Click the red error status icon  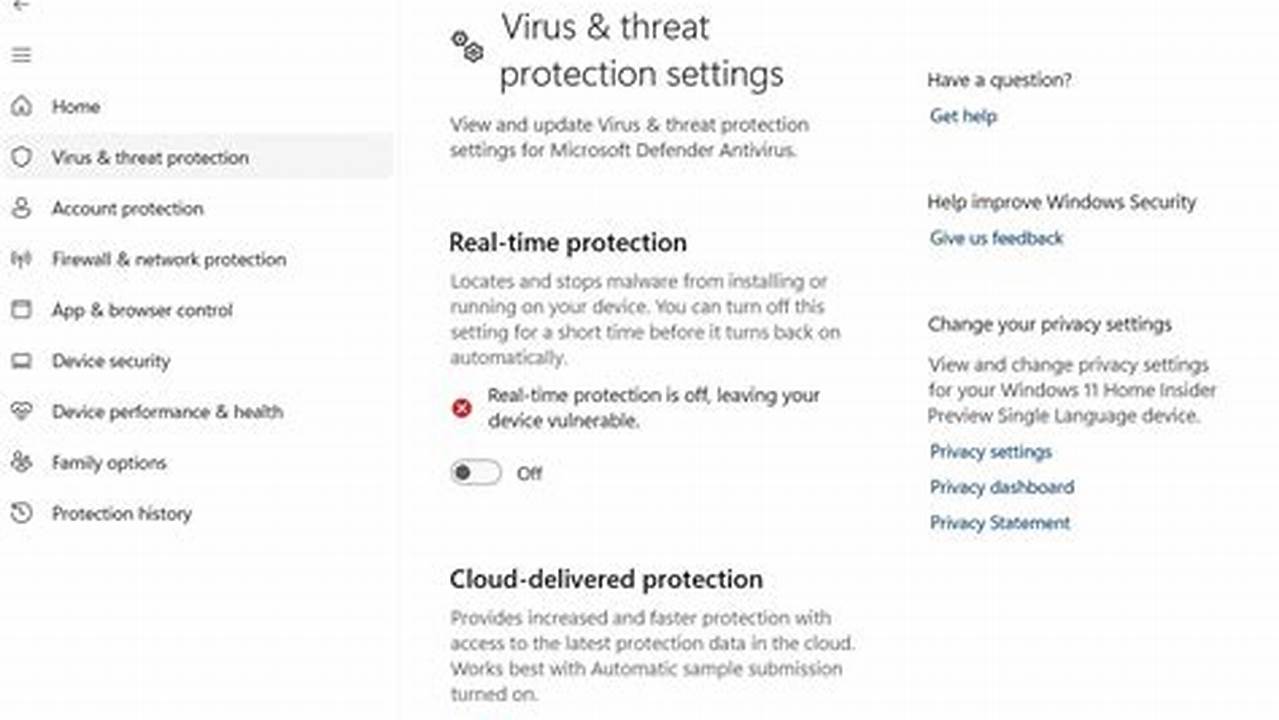(460, 407)
